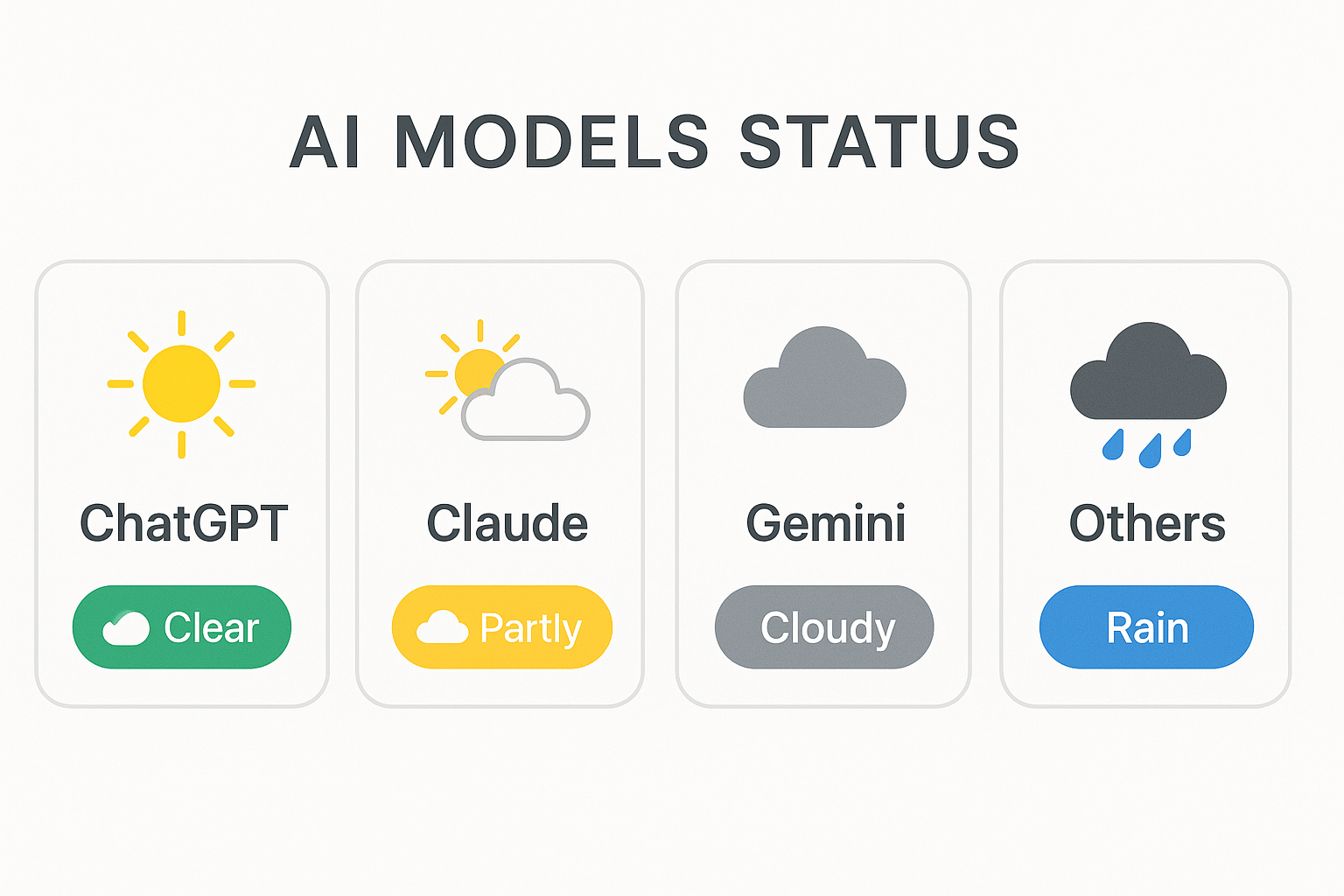Click the word Rain in the blue badge
1344x896 pixels.
(x=1147, y=628)
